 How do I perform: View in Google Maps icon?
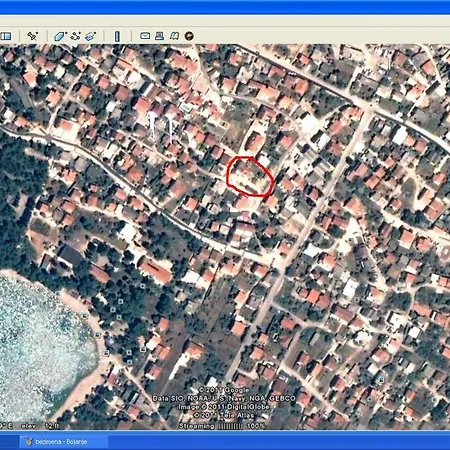pos(174,36)
